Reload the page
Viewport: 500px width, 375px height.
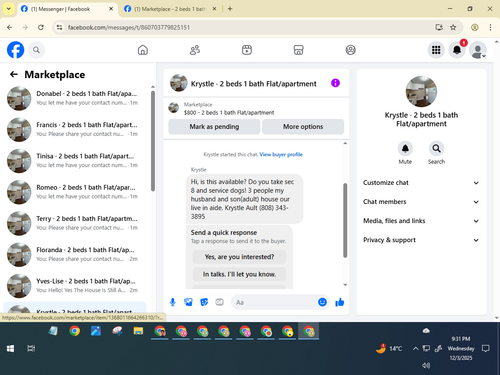[41, 27]
